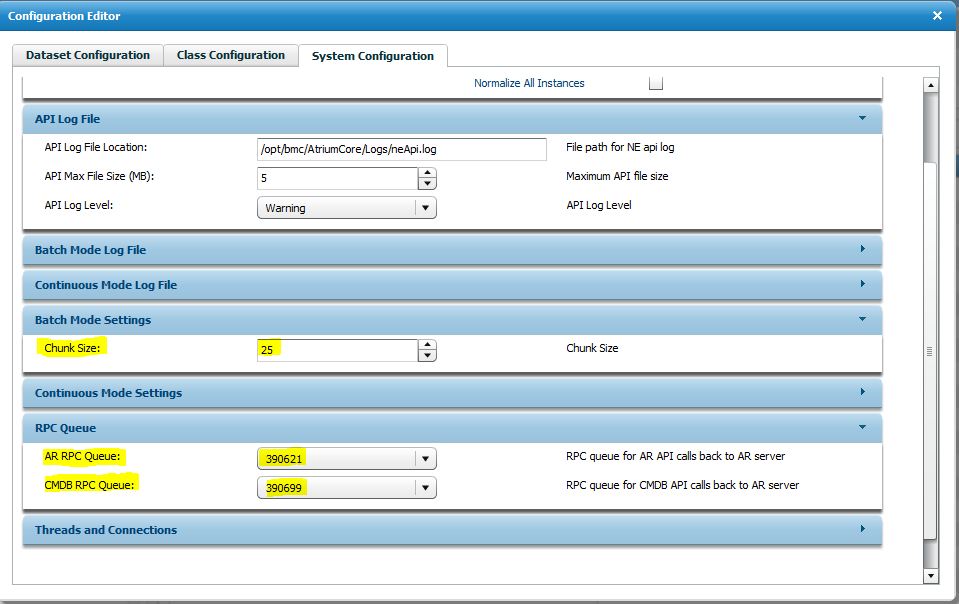Open the API Log Level dropdown
Image resolution: width=959 pixels, height=604 pixels.
click(x=426, y=208)
